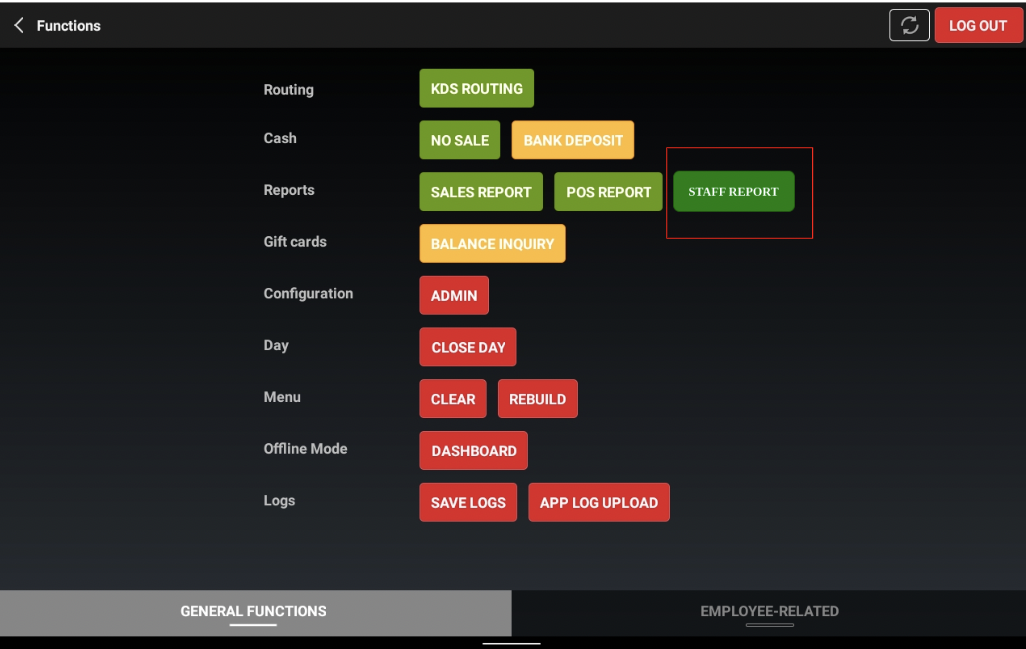Click the Configuration row label
1026x649 pixels.
(x=308, y=293)
